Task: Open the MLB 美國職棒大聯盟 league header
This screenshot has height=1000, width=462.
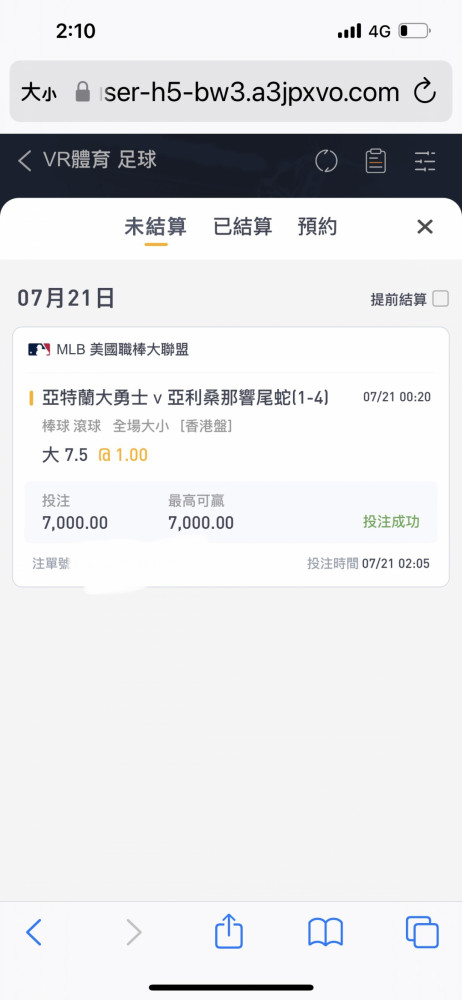Action: click(108, 349)
